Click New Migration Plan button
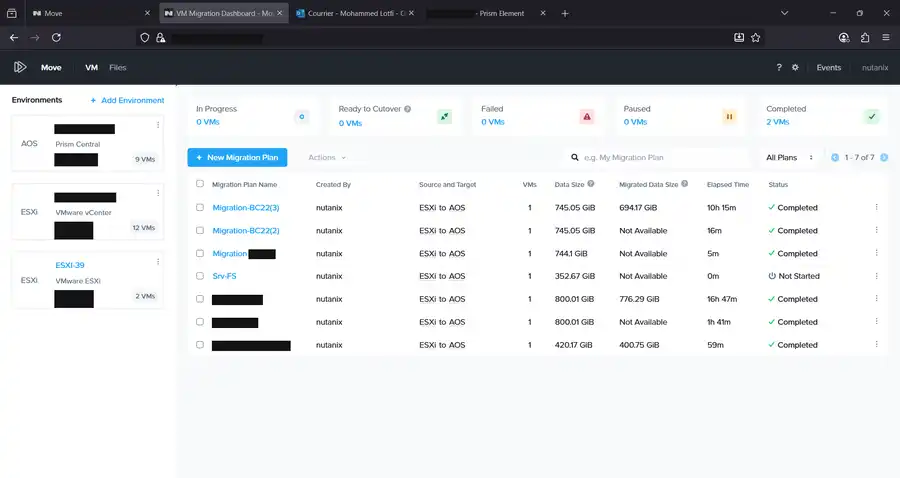Screen dimensions: 900x478 click(x=237, y=157)
